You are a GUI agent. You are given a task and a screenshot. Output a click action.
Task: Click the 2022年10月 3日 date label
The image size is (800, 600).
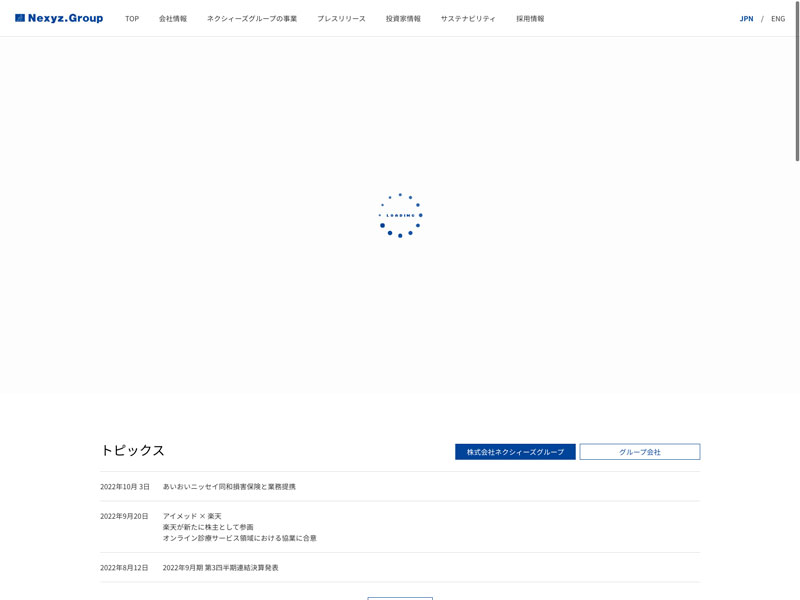coord(125,487)
